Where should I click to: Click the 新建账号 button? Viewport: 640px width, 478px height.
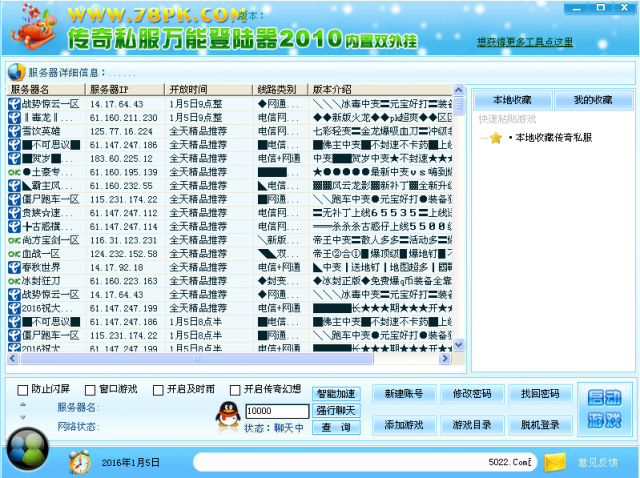404,394
